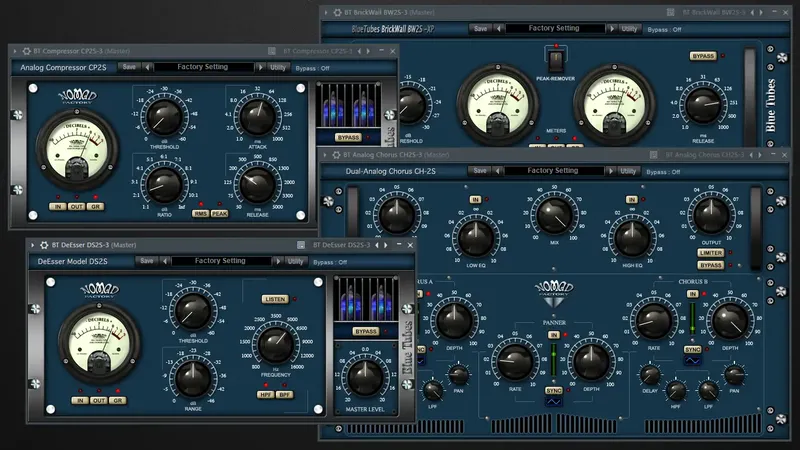Click the DeEsser FREQUENCY knob
Image resolution: width=800 pixels, height=450 pixels.
[x=276, y=344]
